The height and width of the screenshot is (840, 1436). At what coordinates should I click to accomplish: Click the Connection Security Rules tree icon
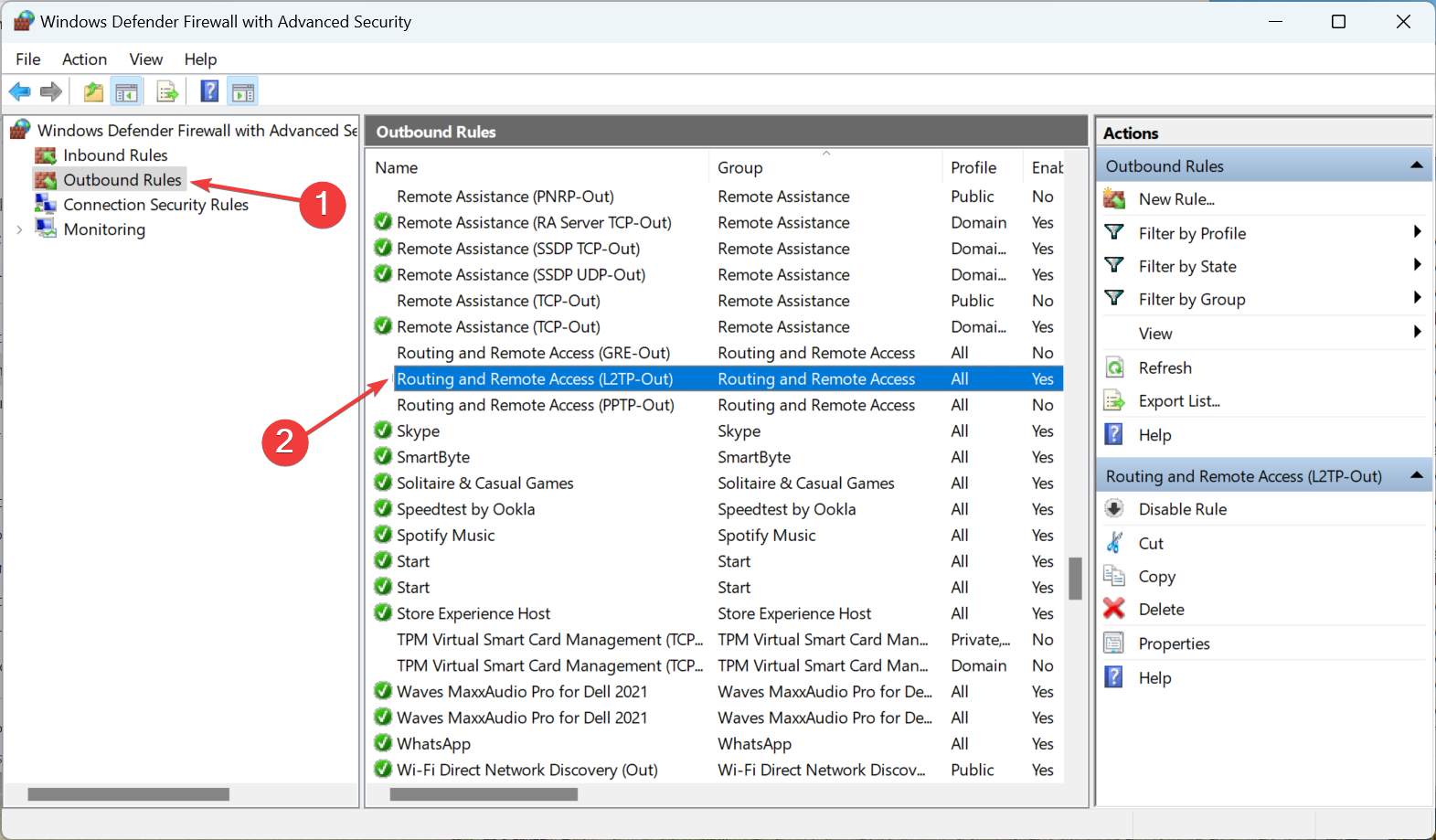pos(46,204)
